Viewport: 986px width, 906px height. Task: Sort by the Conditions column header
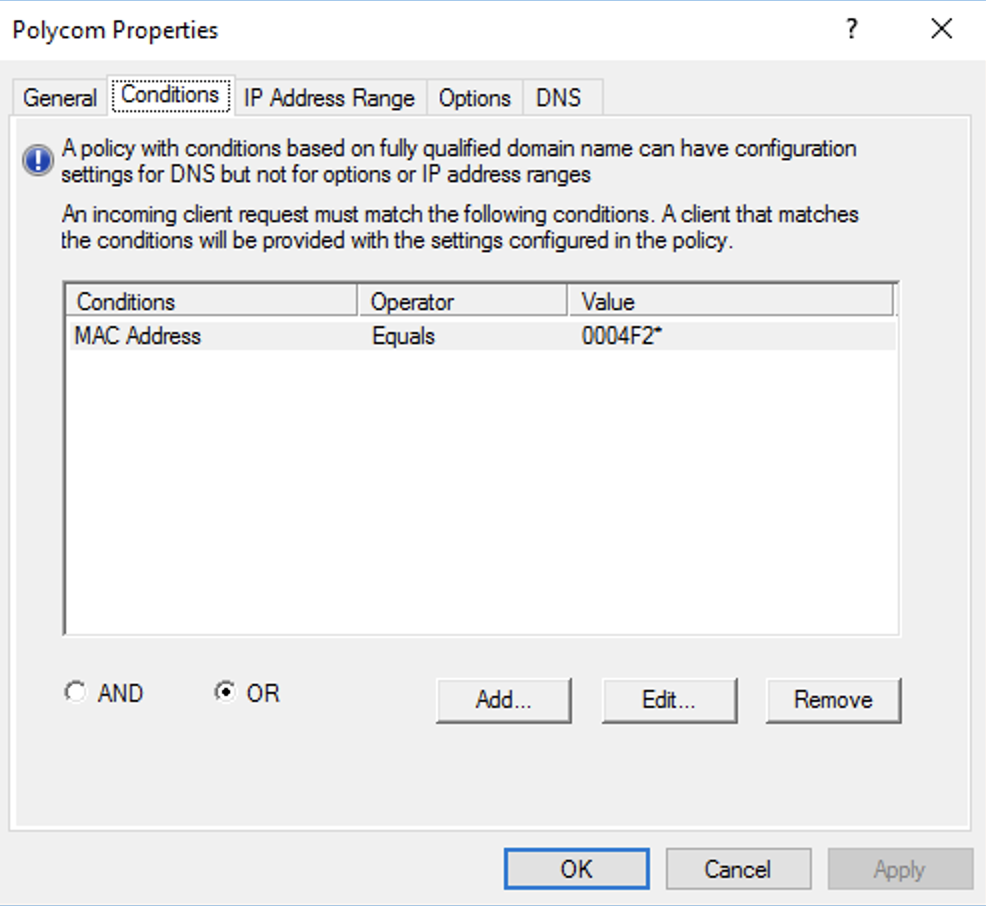[x=211, y=301]
